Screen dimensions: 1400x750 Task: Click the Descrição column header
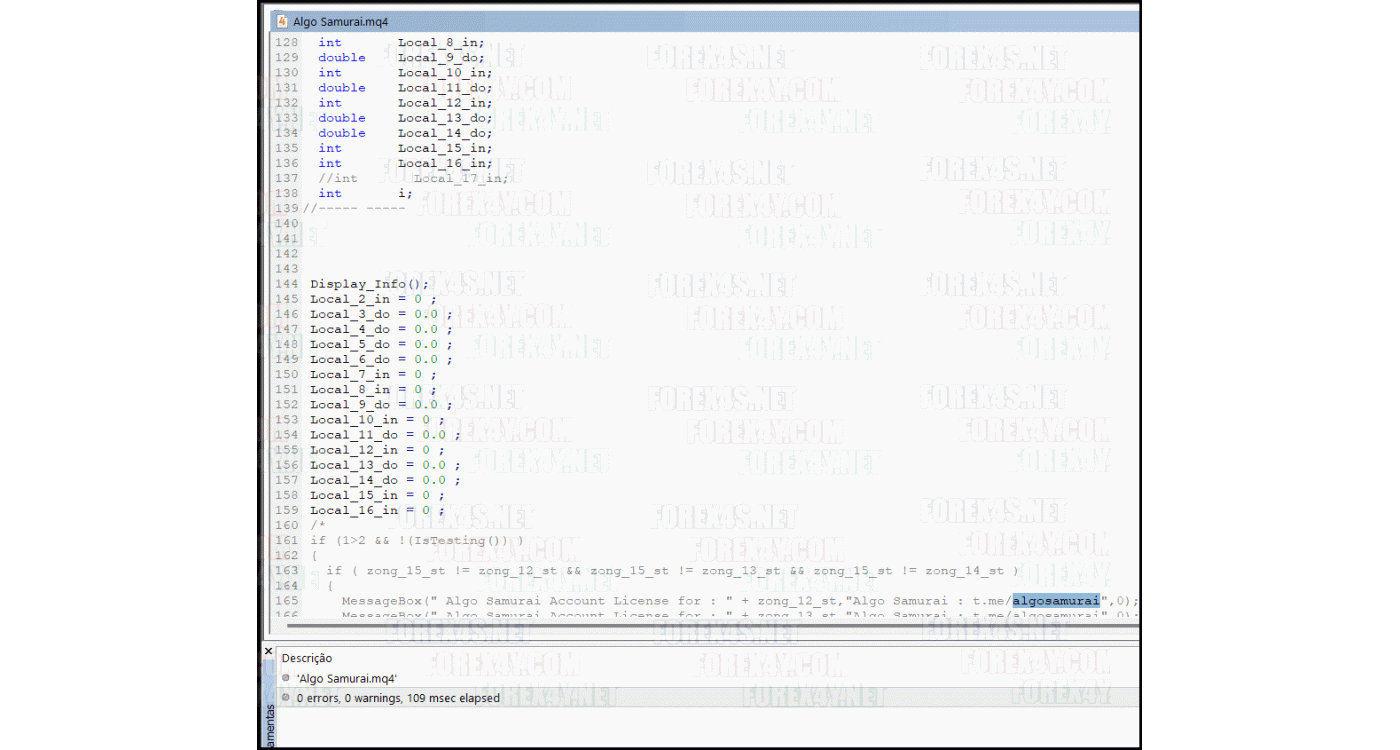click(307, 658)
